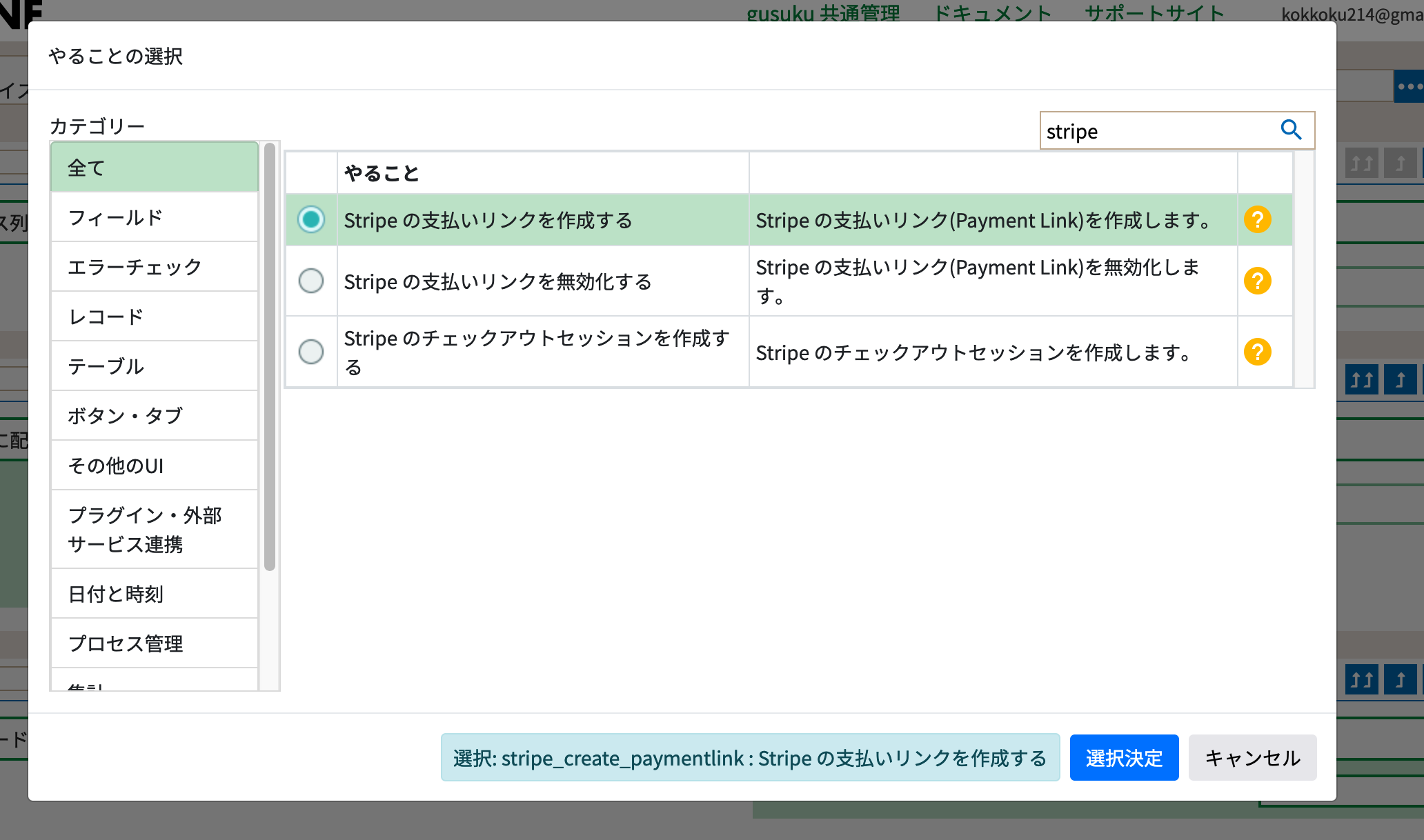Click the double up-arrow icon at the right edge
Image resolution: width=1424 pixels, height=840 pixels.
(1361, 161)
